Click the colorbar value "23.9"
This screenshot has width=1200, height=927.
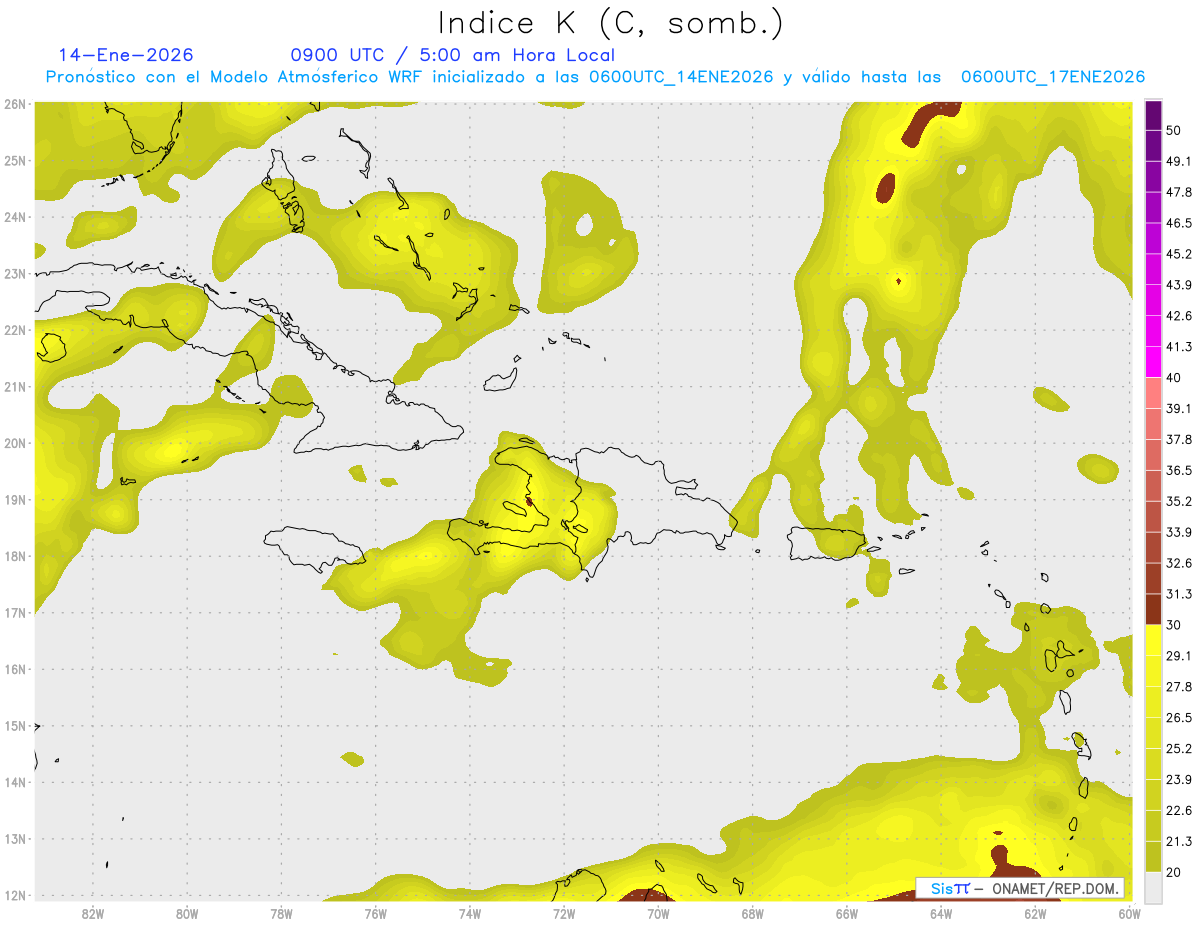1179,780
